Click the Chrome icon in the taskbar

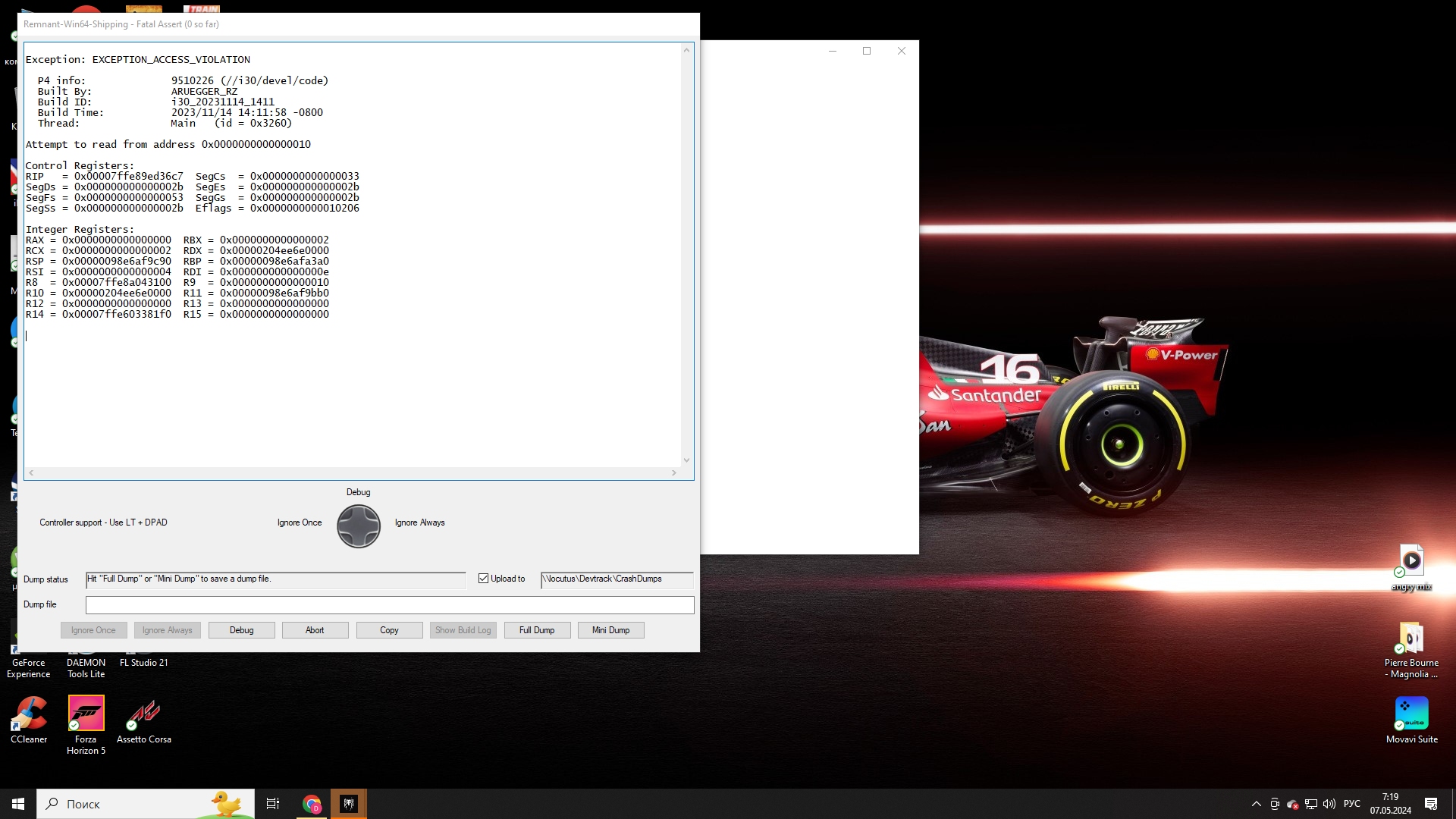312,804
